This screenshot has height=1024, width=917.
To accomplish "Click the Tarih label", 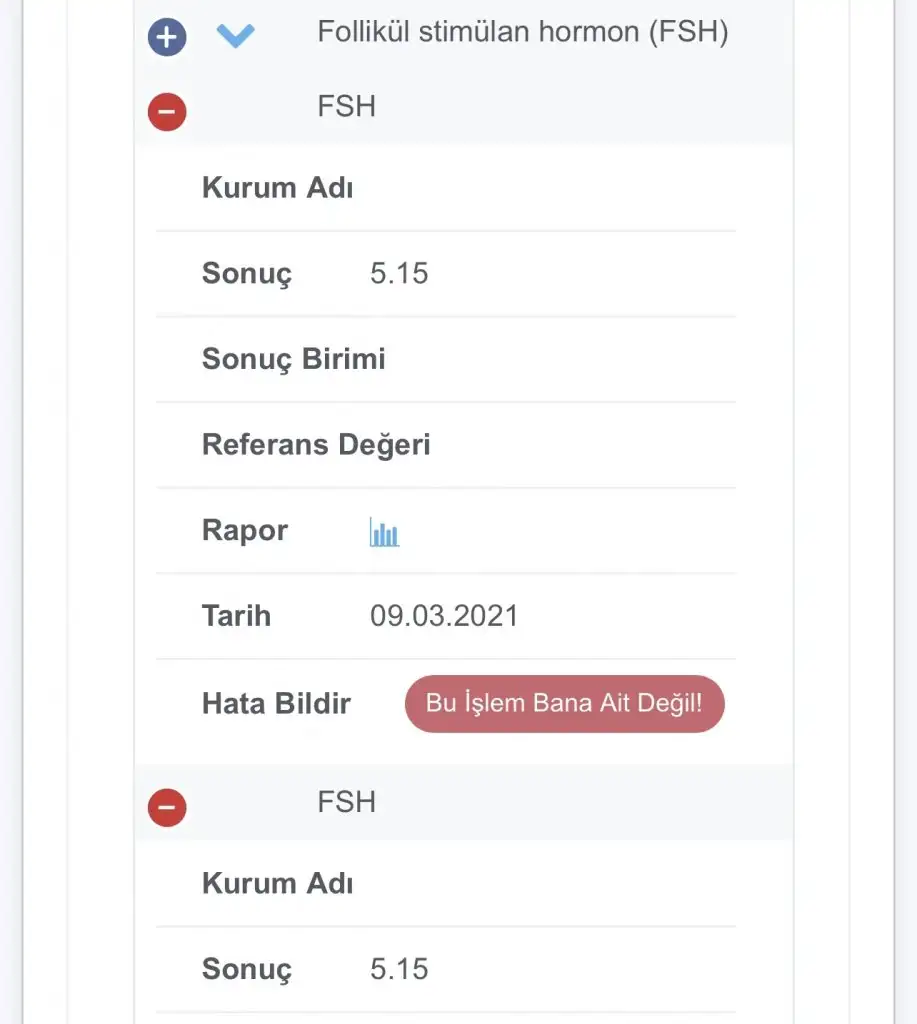I will click(236, 615).
